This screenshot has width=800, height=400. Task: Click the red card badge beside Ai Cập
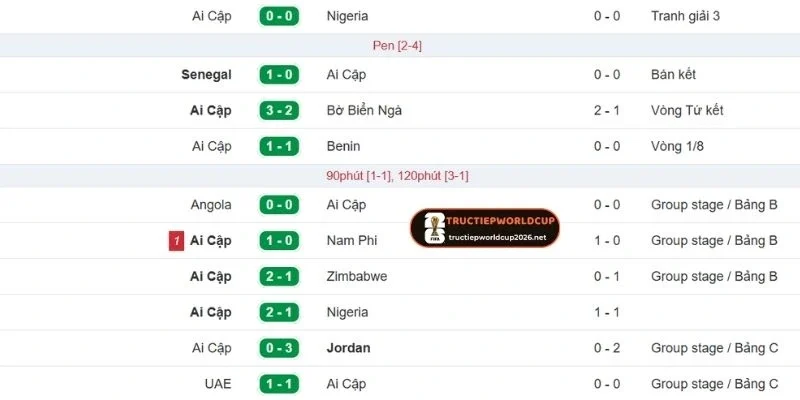(176, 241)
